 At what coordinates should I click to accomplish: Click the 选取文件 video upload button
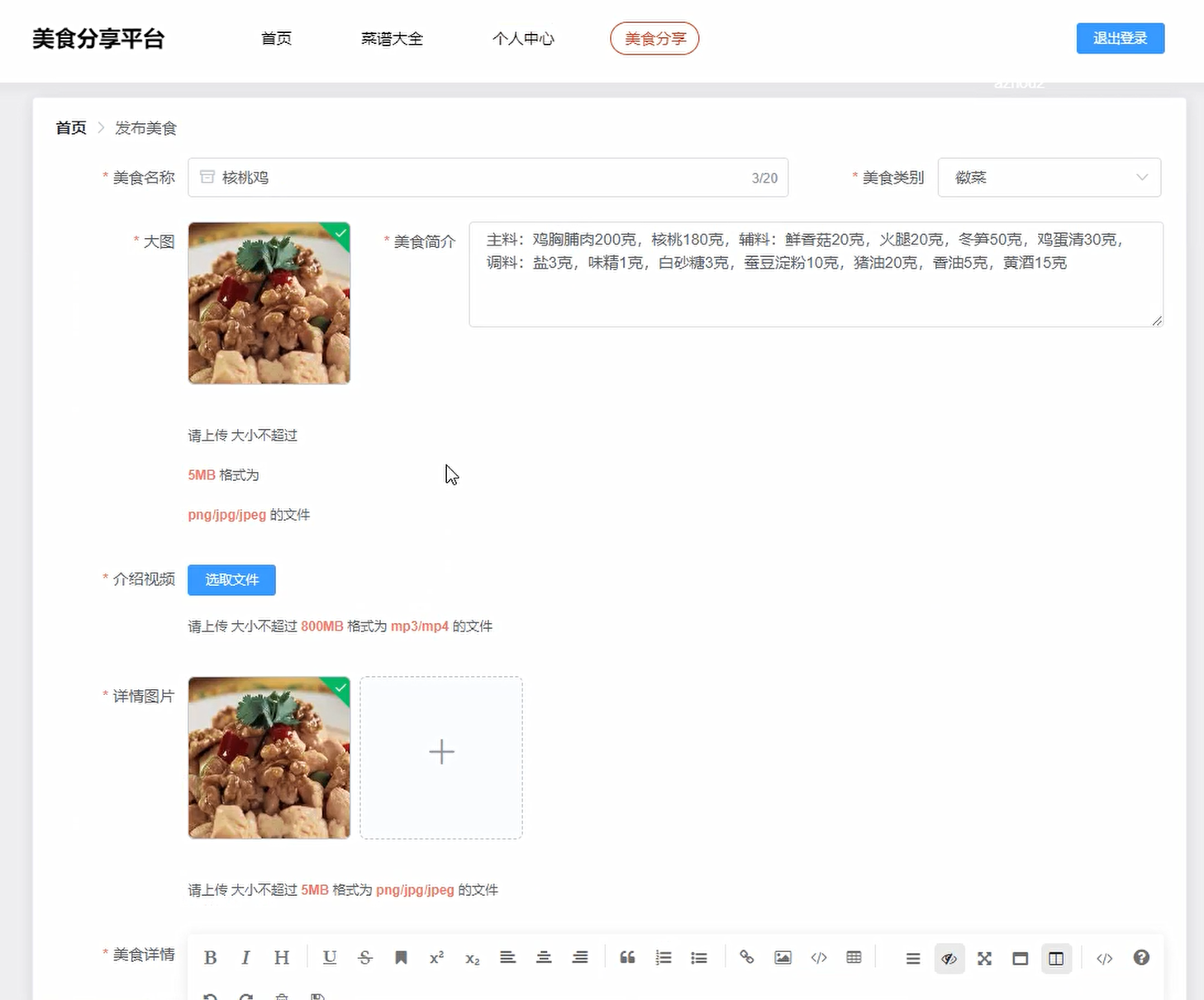coord(231,580)
